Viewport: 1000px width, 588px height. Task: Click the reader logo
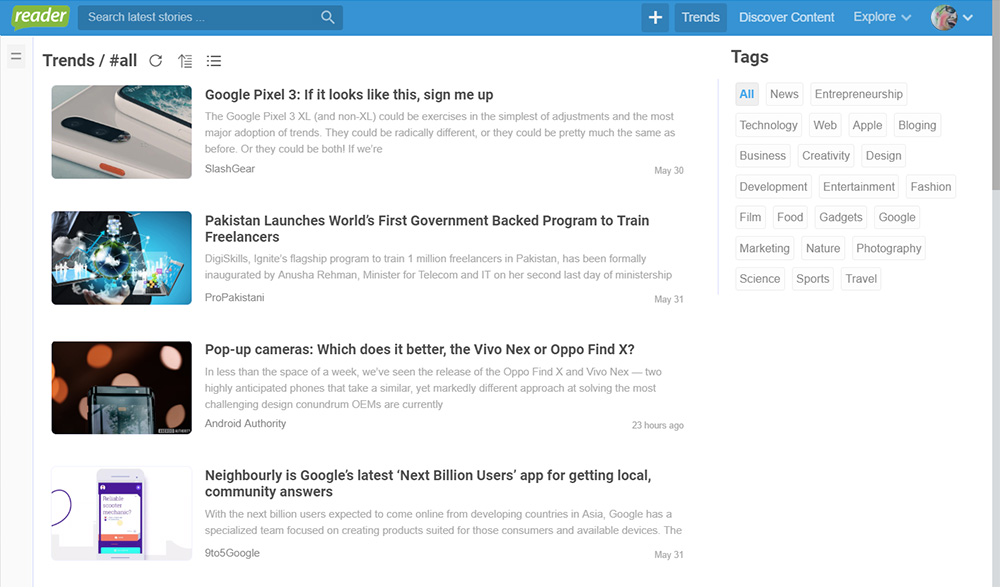(x=40, y=17)
